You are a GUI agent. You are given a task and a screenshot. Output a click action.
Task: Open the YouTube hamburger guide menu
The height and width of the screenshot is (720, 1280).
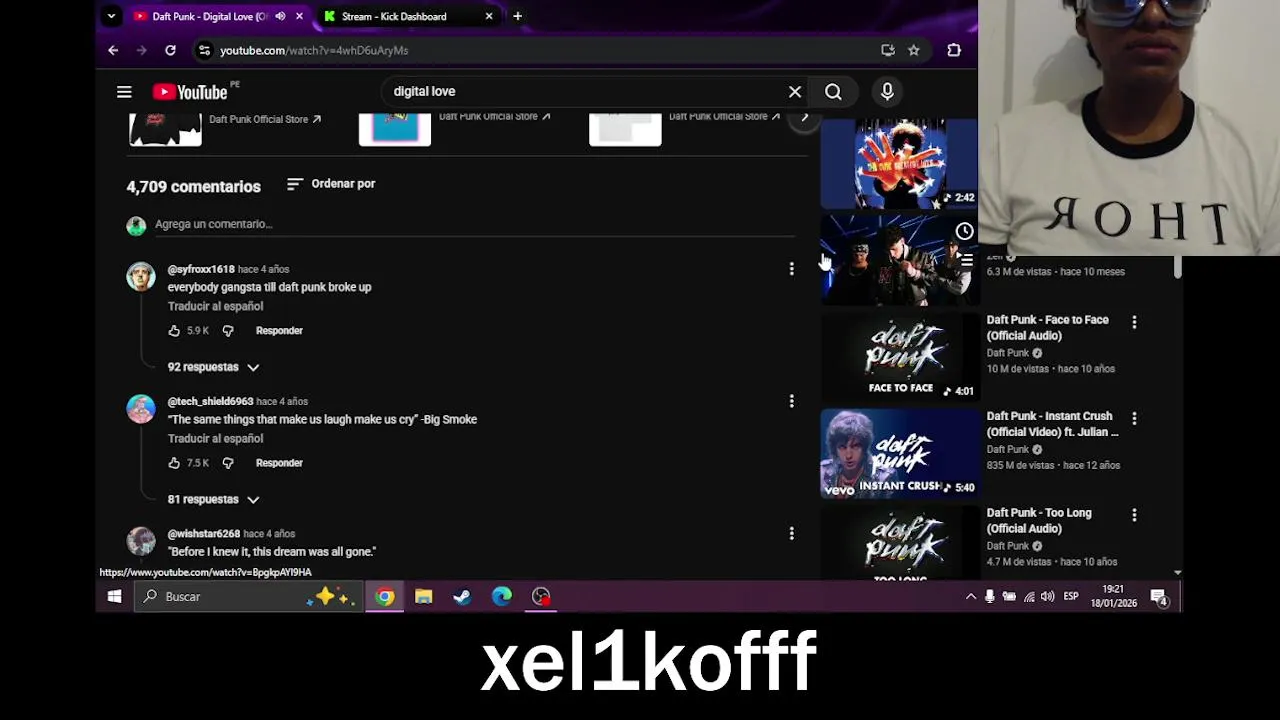pyautogui.click(x=124, y=92)
